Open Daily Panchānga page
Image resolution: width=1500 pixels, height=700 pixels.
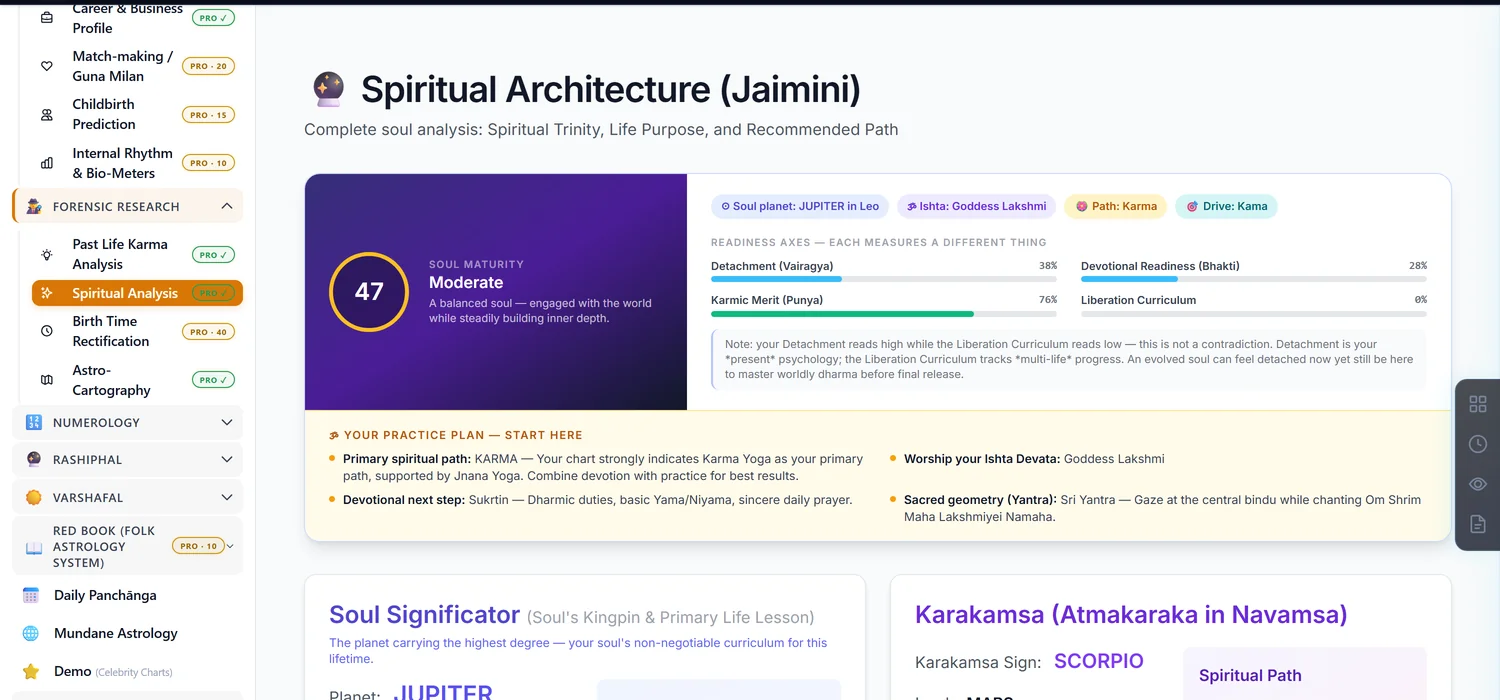coord(105,595)
